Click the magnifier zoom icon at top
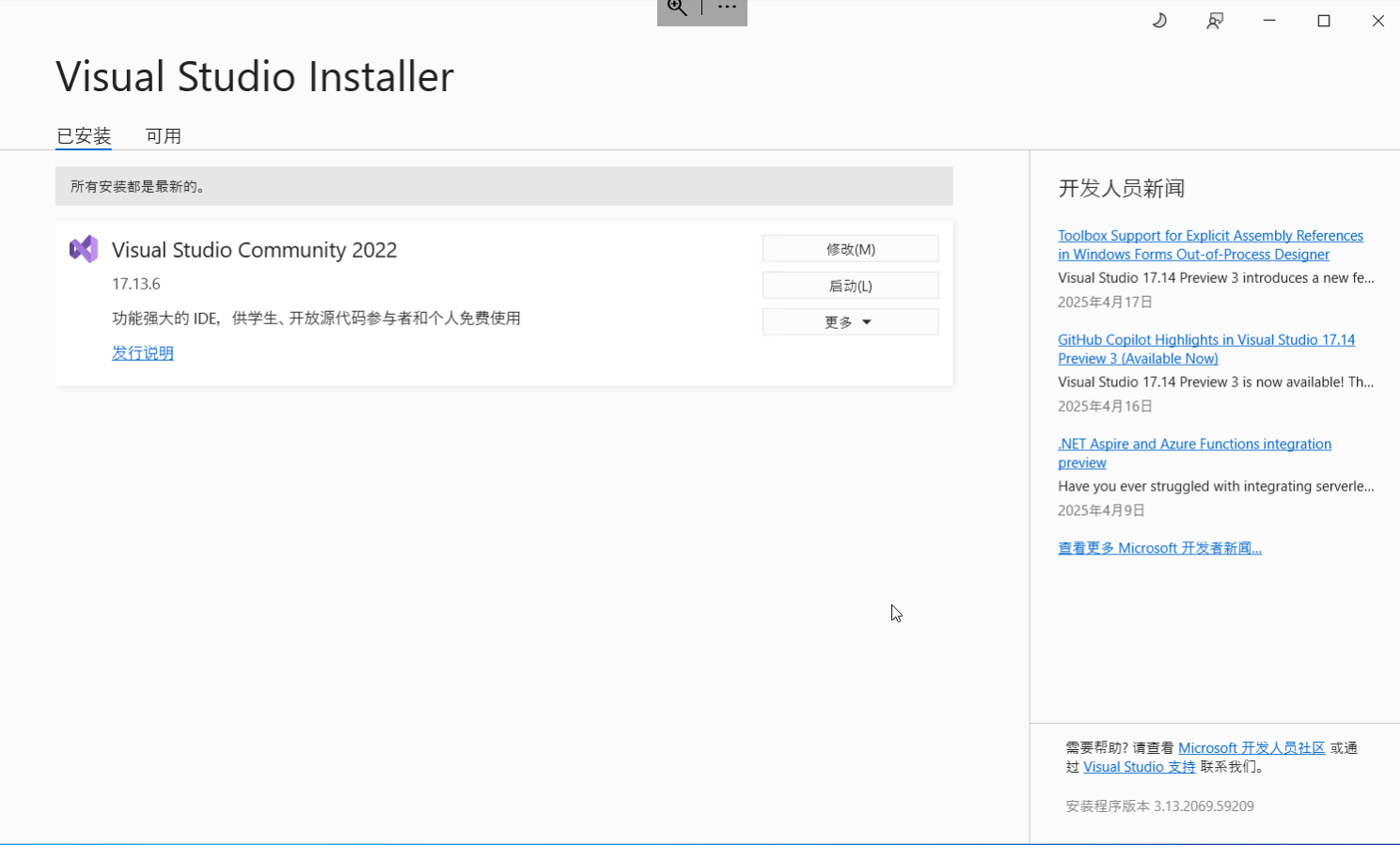1400x845 pixels. 677,8
